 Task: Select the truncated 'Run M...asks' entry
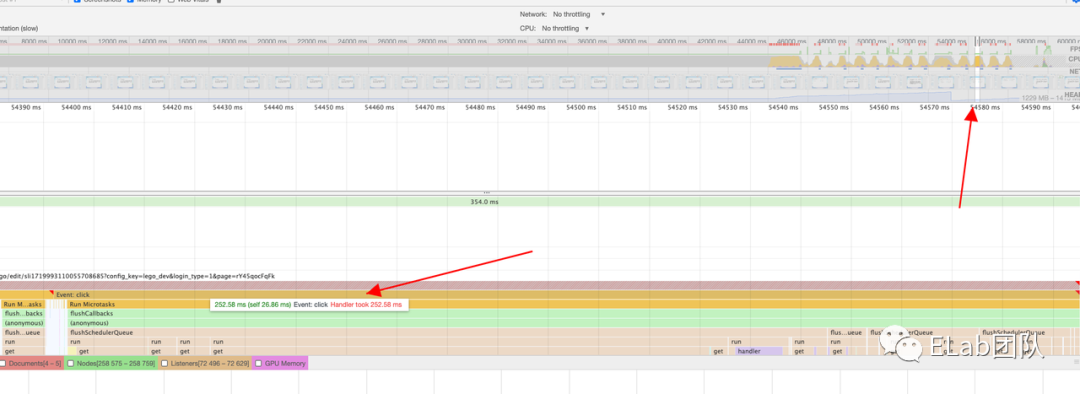click(23, 304)
